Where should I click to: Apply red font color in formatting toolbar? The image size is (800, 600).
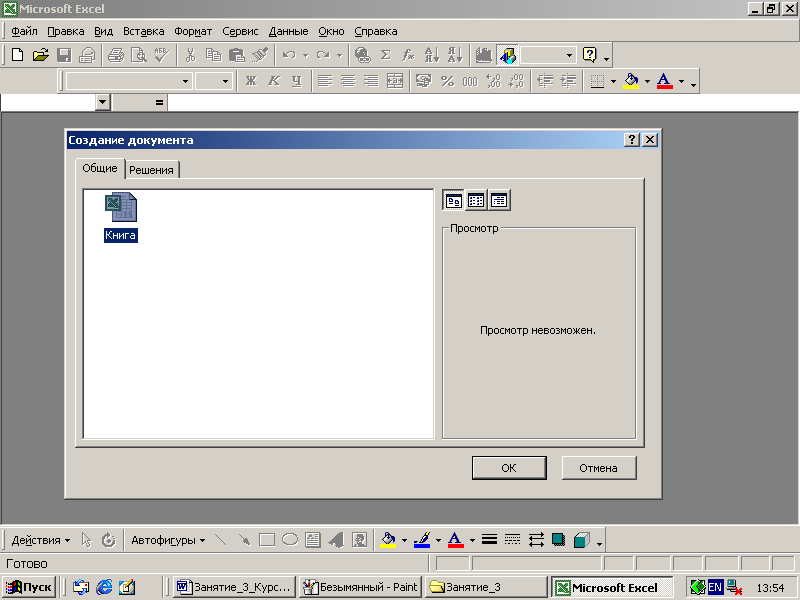coord(664,81)
